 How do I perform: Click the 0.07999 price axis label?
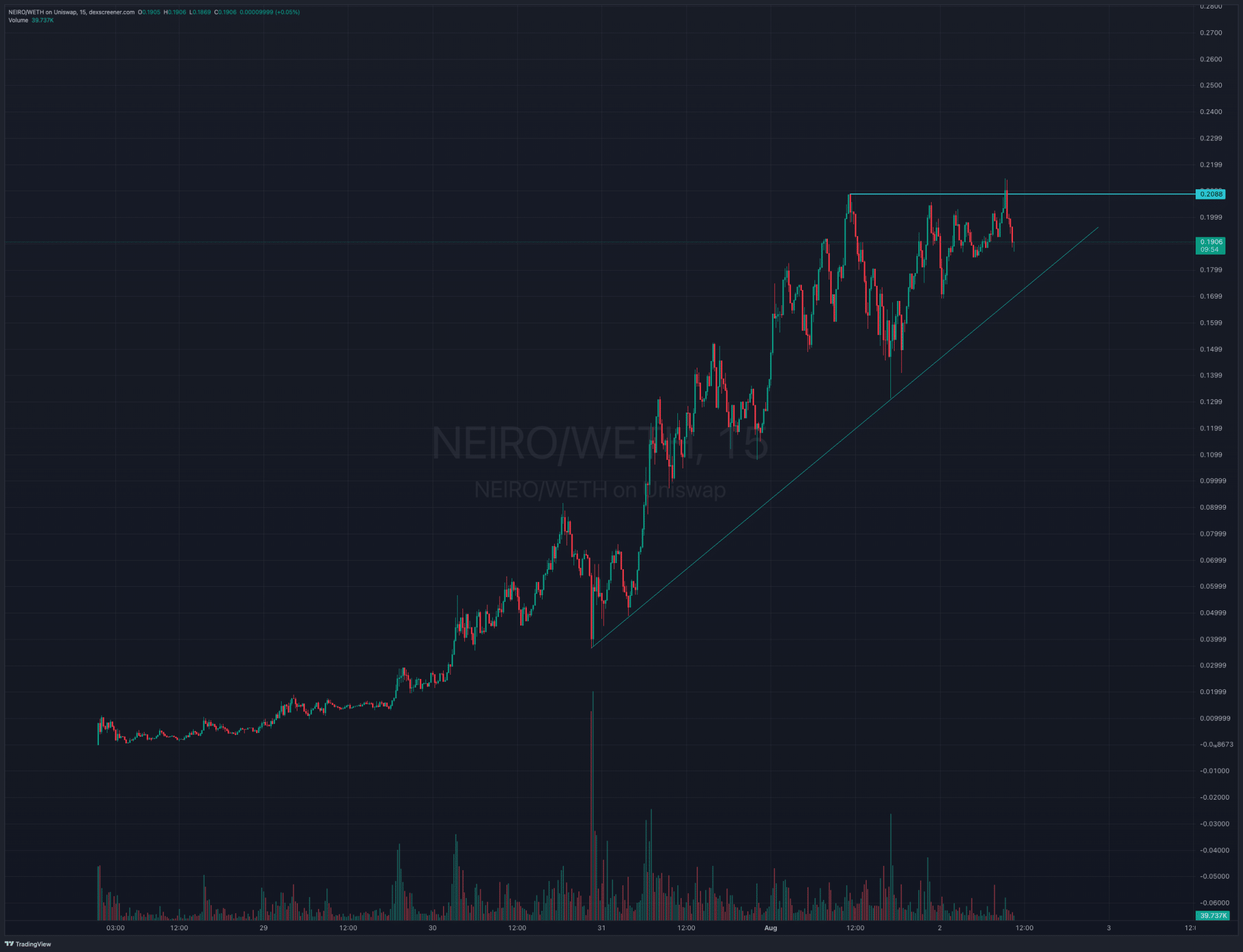point(1213,534)
